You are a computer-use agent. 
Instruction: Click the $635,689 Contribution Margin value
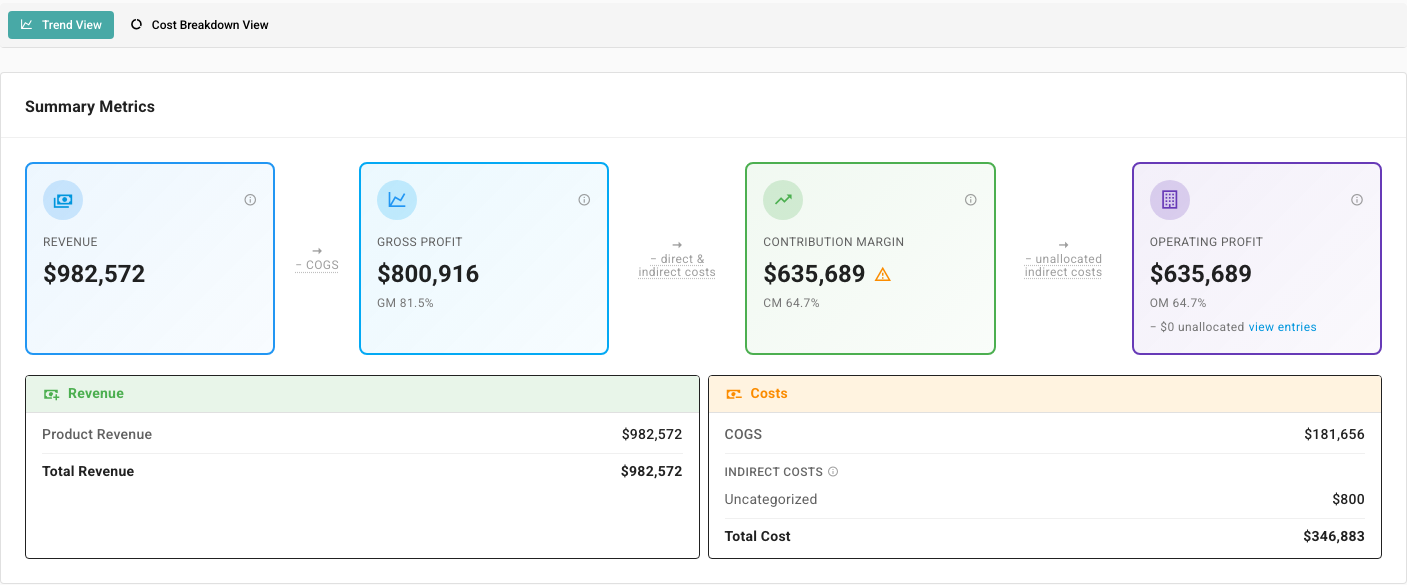(x=814, y=274)
